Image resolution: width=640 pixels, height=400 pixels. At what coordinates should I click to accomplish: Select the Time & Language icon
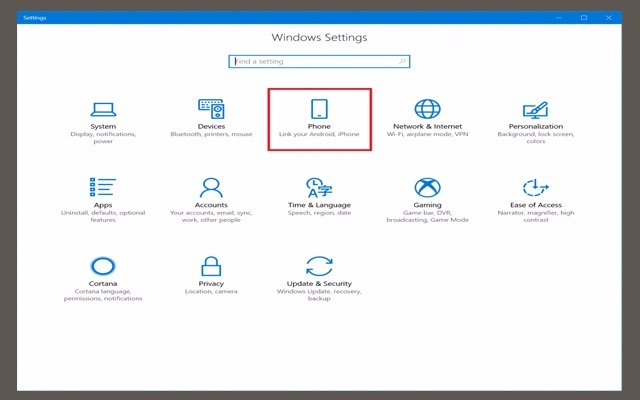tap(319, 187)
